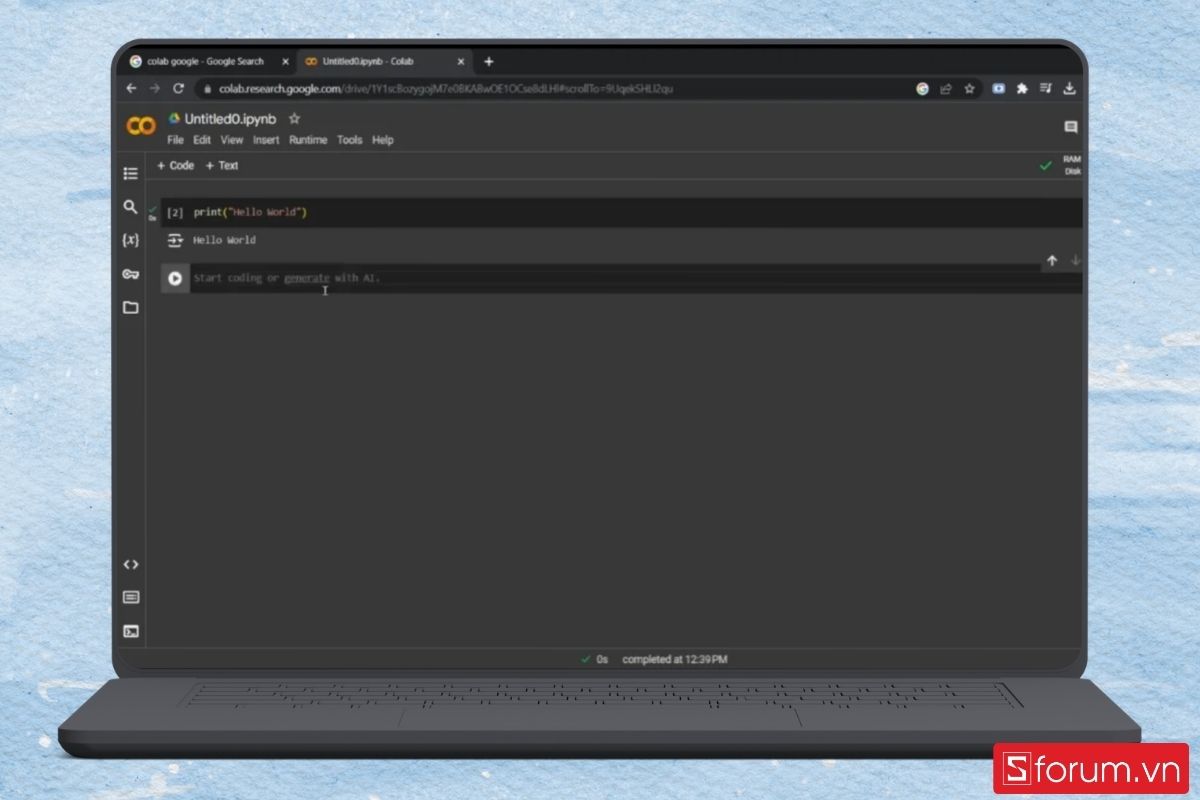
Task: Click the notebook title Untitled0.ipynb
Action: 232,118
